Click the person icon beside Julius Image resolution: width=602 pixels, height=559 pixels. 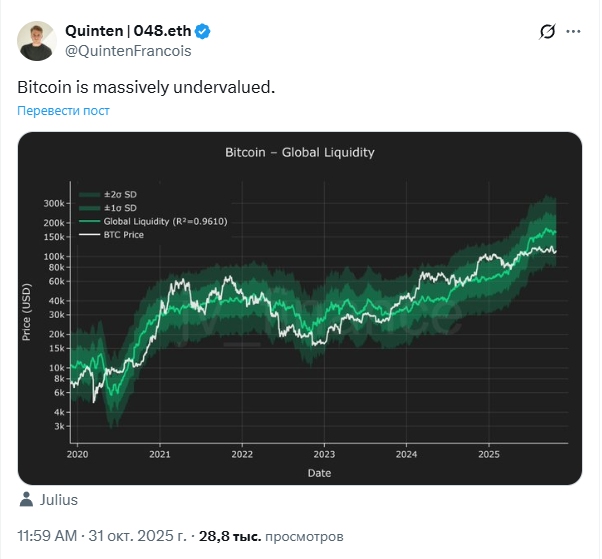pos(26,500)
